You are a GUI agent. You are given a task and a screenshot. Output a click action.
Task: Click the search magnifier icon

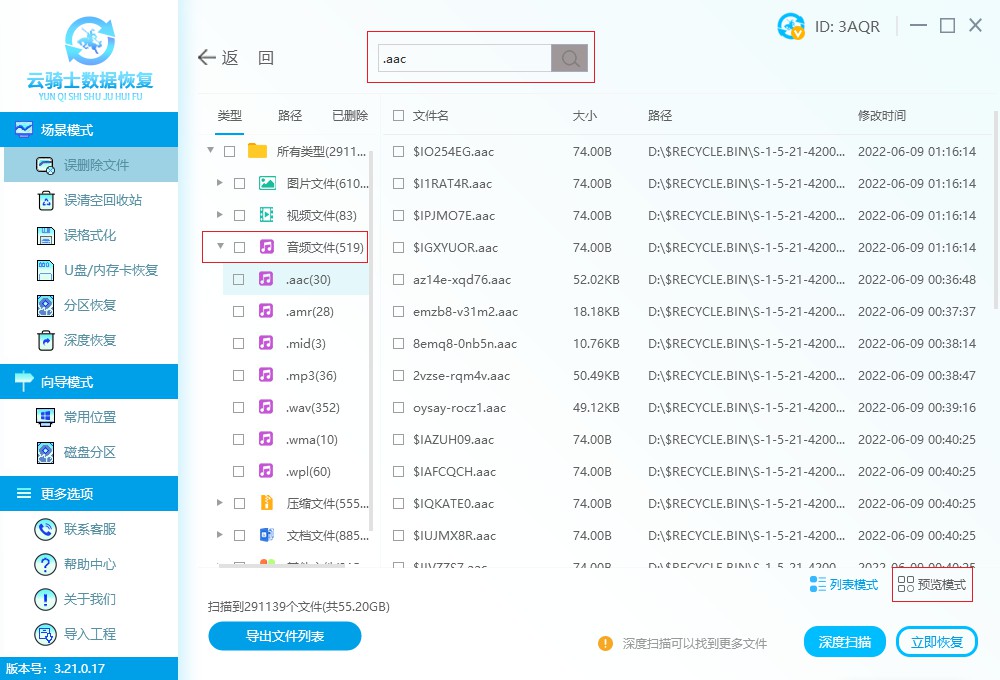pyautogui.click(x=570, y=58)
